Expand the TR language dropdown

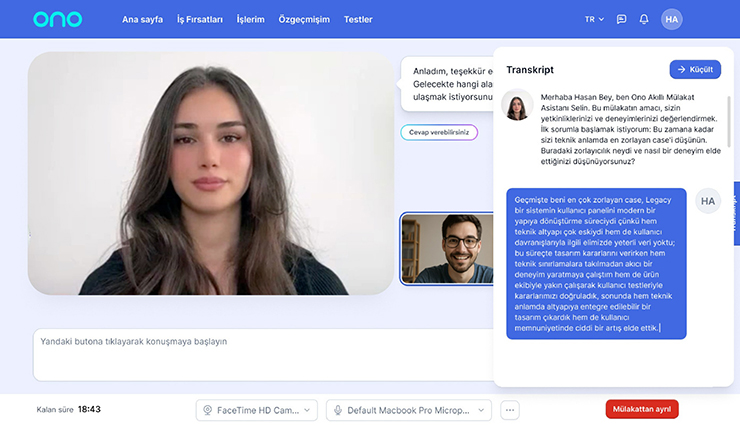click(595, 19)
